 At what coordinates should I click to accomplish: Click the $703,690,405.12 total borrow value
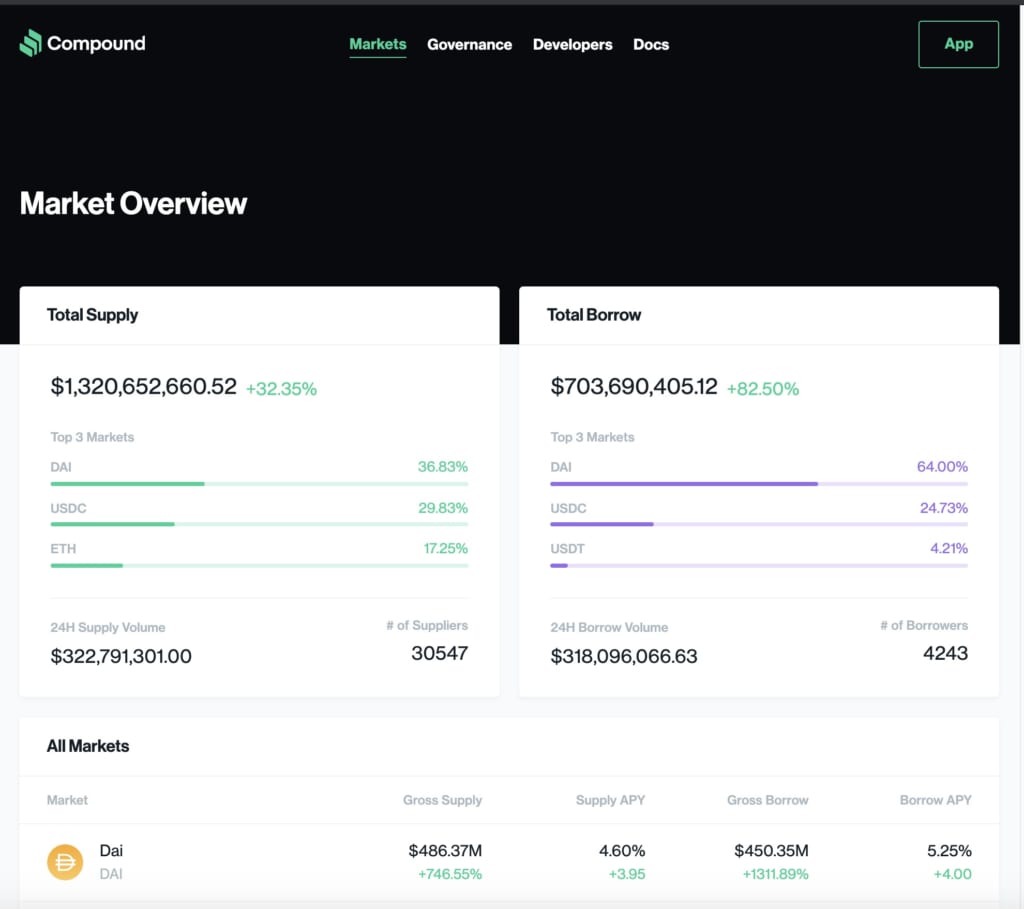tap(633, 387)
